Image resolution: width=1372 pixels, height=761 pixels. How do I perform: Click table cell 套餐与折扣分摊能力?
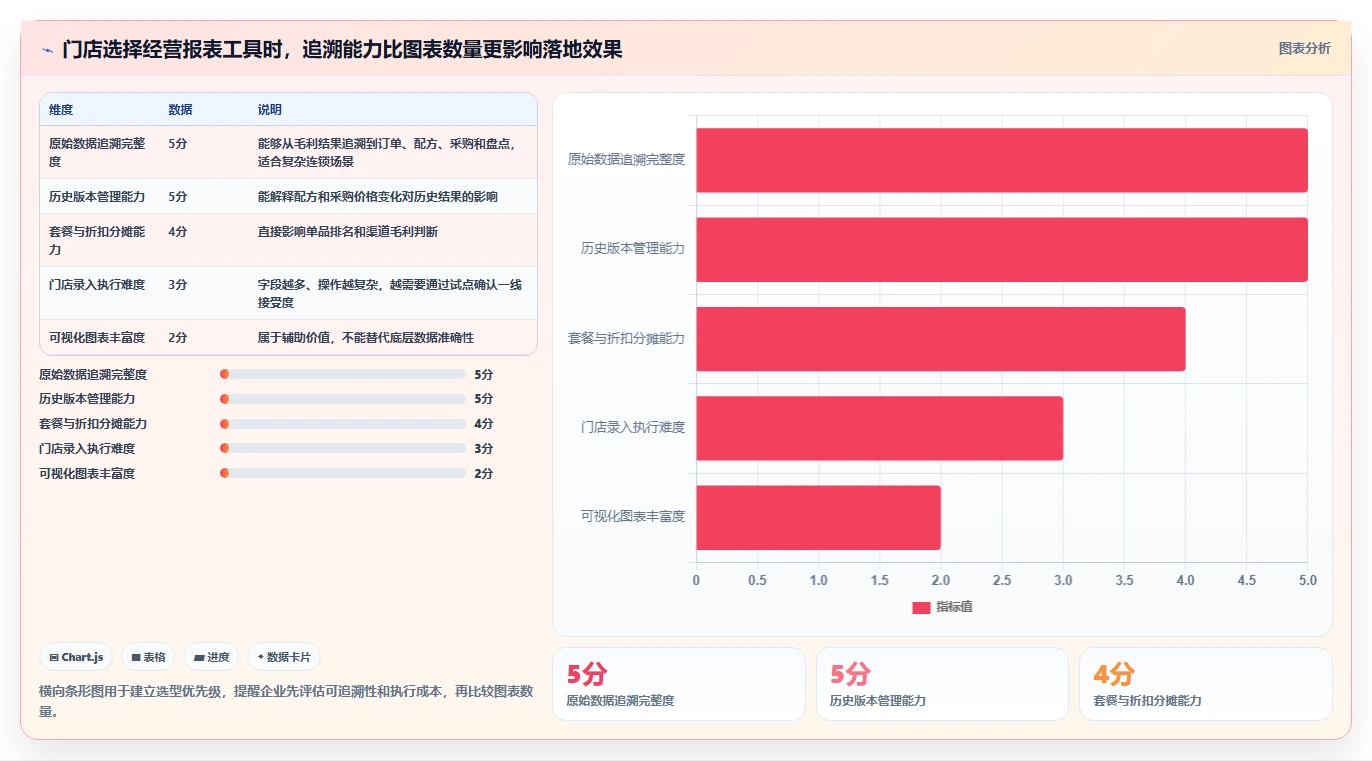(x=97, y=240)
